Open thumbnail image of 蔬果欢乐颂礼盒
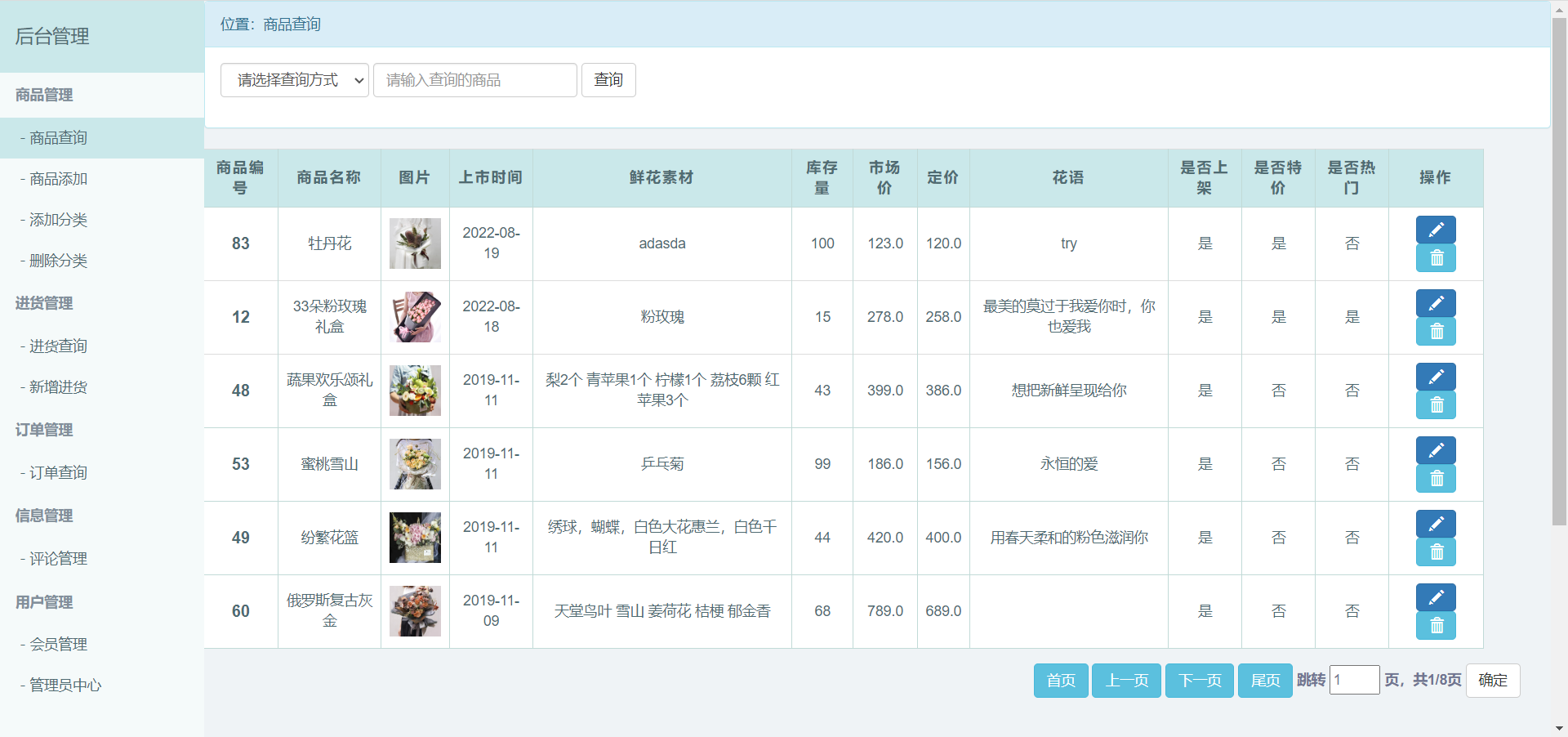Image resolution: width=1568 pixels, height=737 pixels. [415, 391]
